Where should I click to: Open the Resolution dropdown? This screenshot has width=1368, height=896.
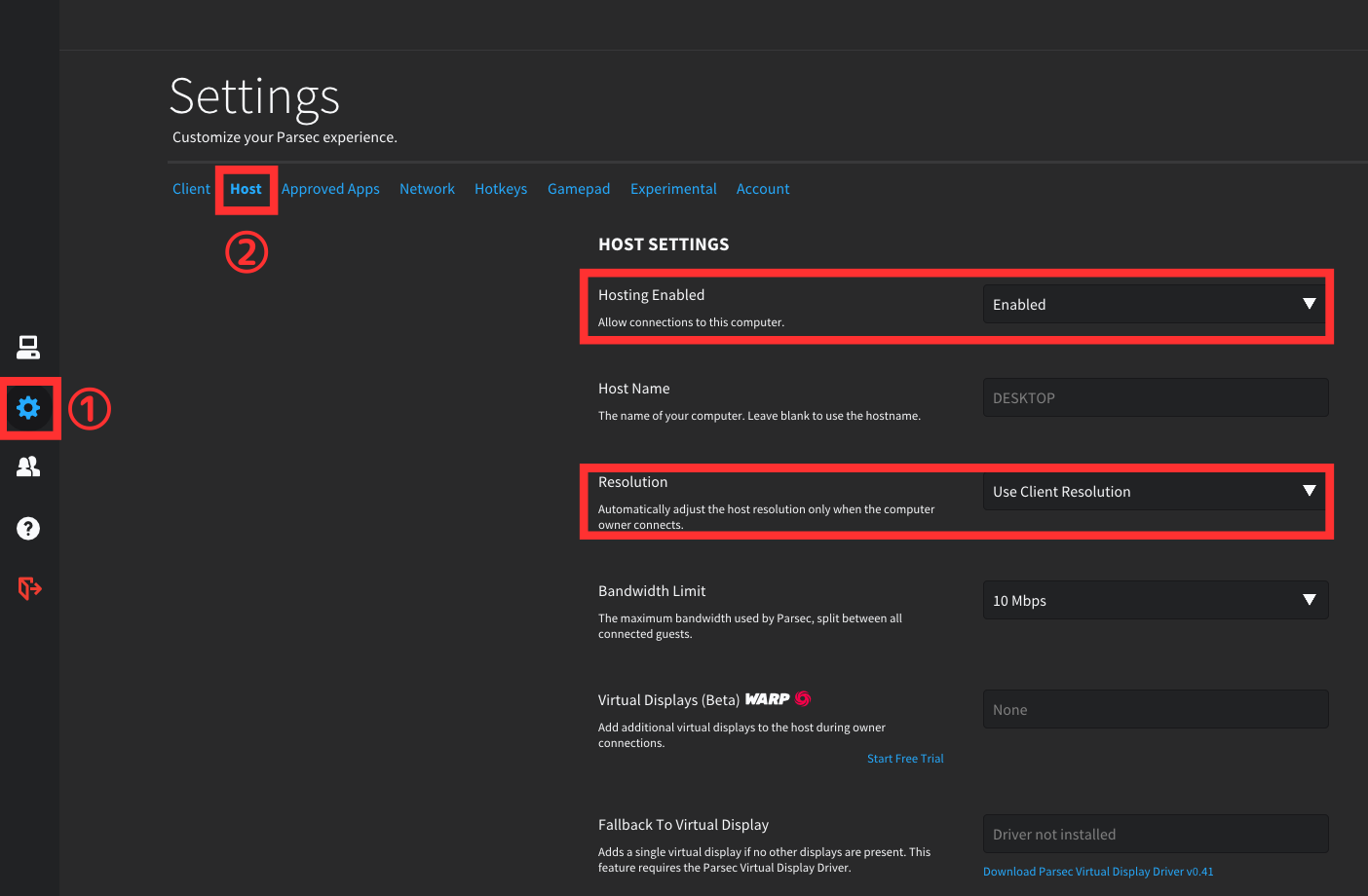pos(1155,491)
